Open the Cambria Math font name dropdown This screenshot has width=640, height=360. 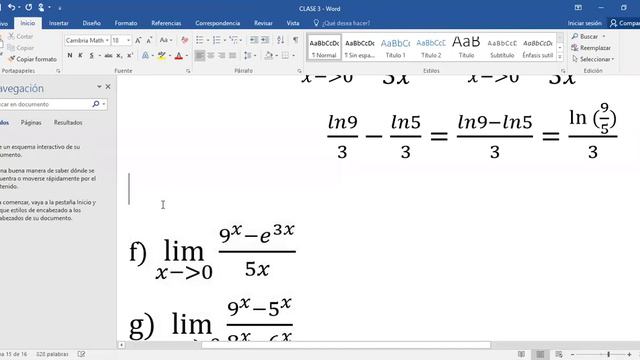click(107, 40)
